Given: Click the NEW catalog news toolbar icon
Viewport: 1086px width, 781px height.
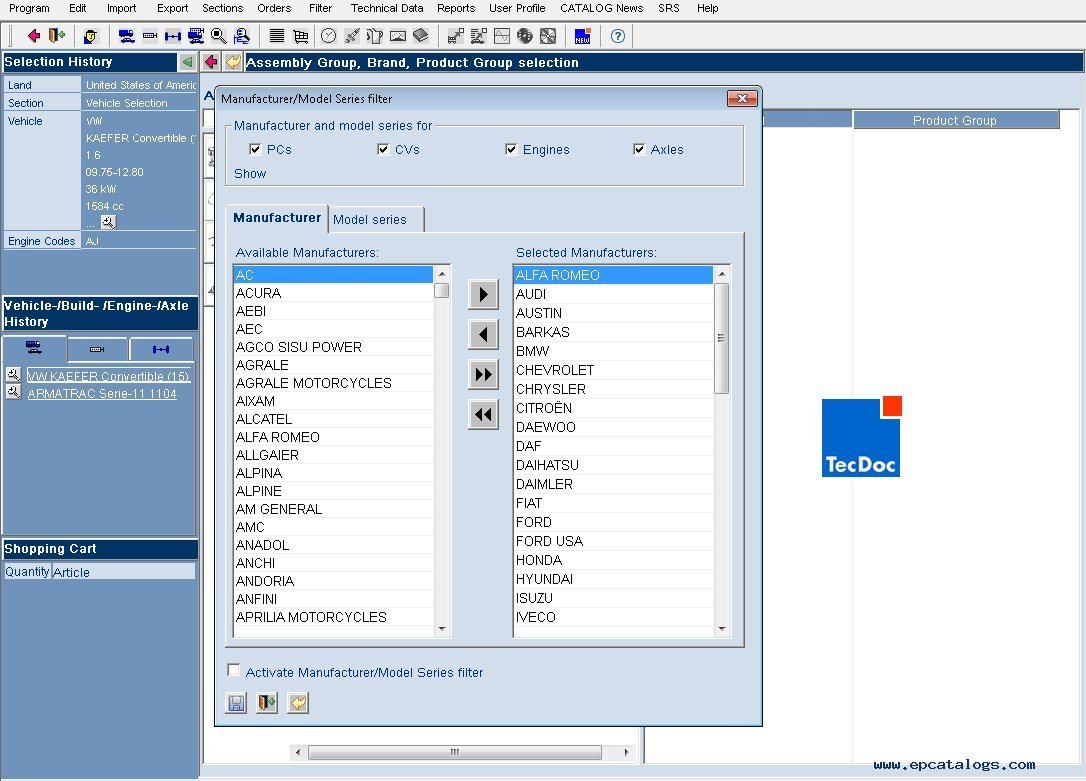Looking at the screenshot, I should click(x=582, y=36).
